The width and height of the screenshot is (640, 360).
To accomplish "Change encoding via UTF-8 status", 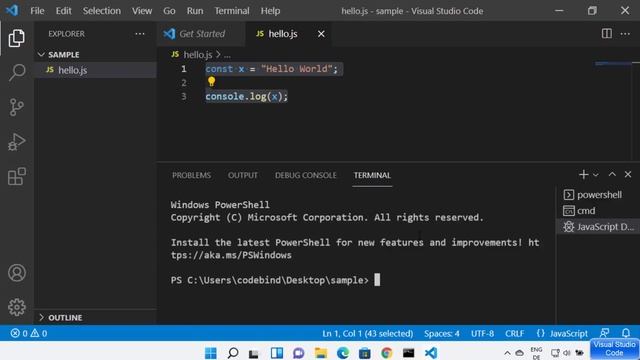I will coord(482,333).
